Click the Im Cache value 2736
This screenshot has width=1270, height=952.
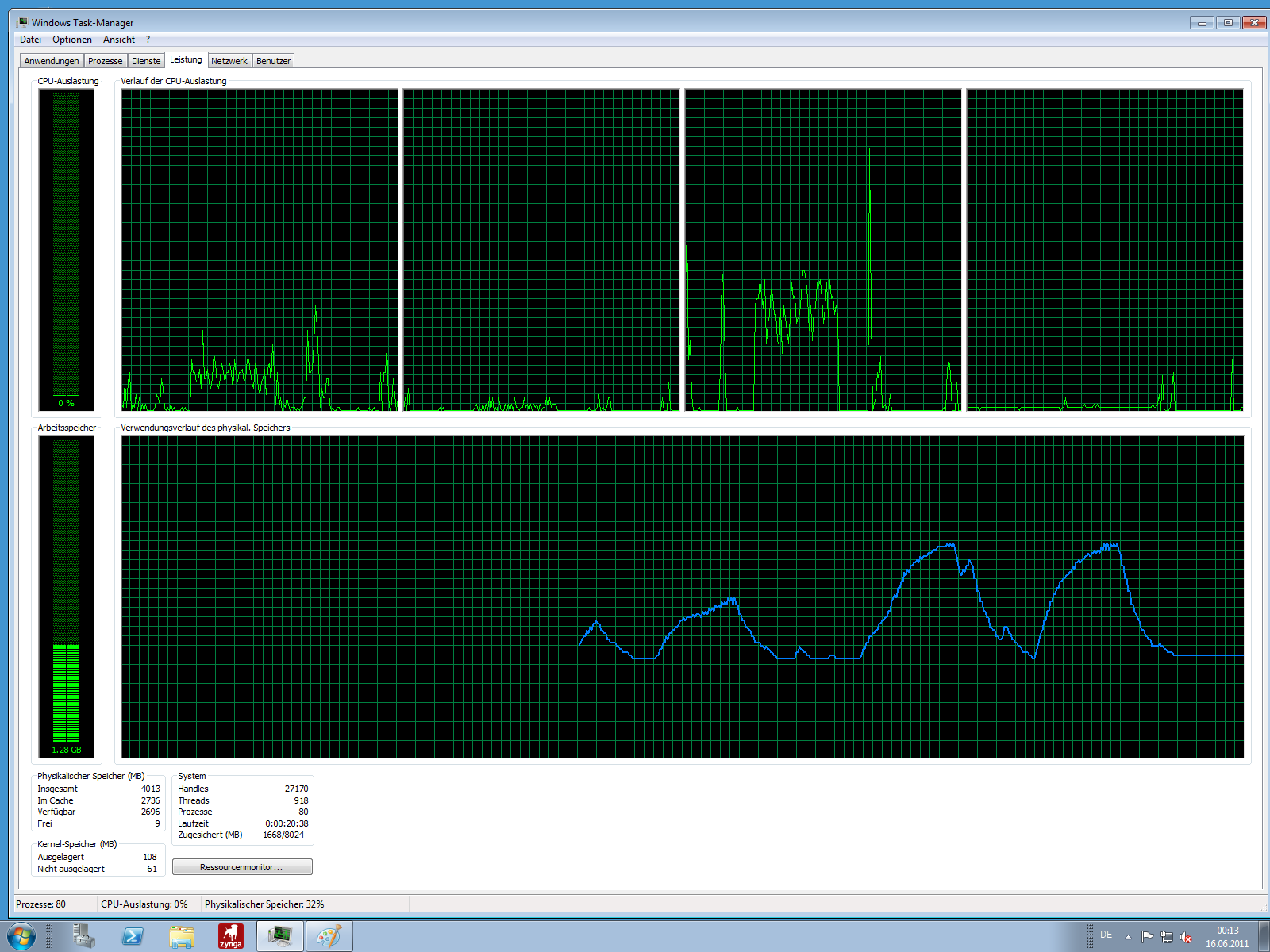[x=151, y=800]
